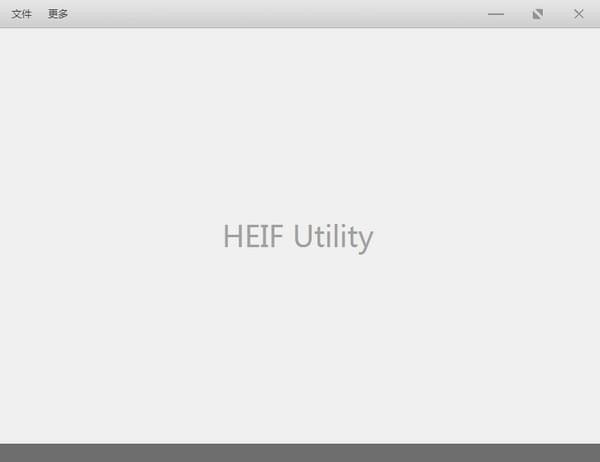Open the 更多 menu

pos(58,14)
